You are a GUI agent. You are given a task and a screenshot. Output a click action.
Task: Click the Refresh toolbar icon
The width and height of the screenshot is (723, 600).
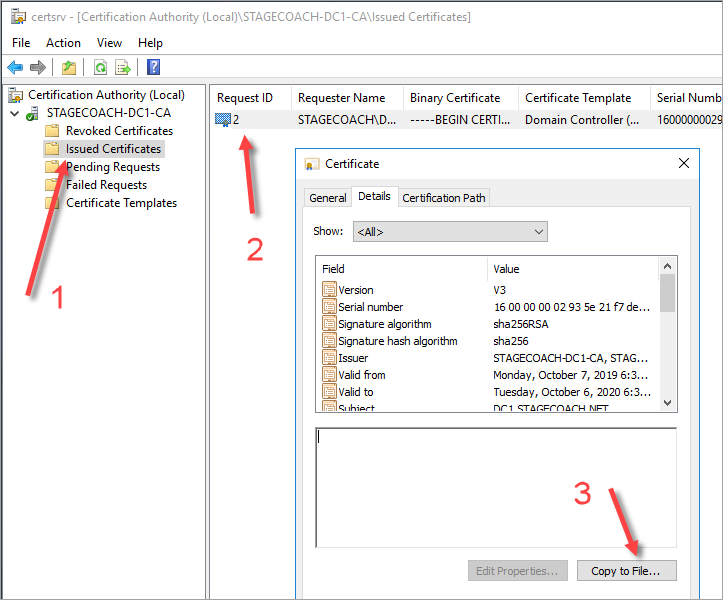click(100, 67)
